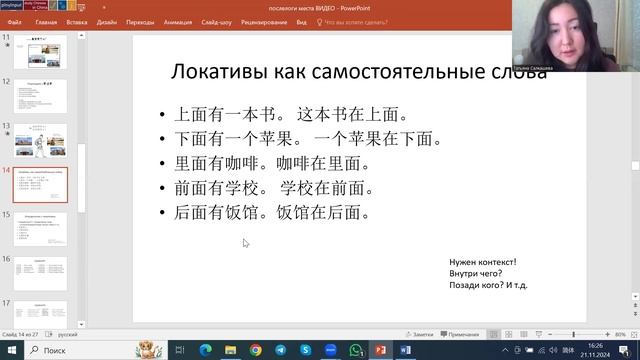640x360 pixels.
Task: Click the slide panel scrollbar thumb
Action: [x=81, y=178]
